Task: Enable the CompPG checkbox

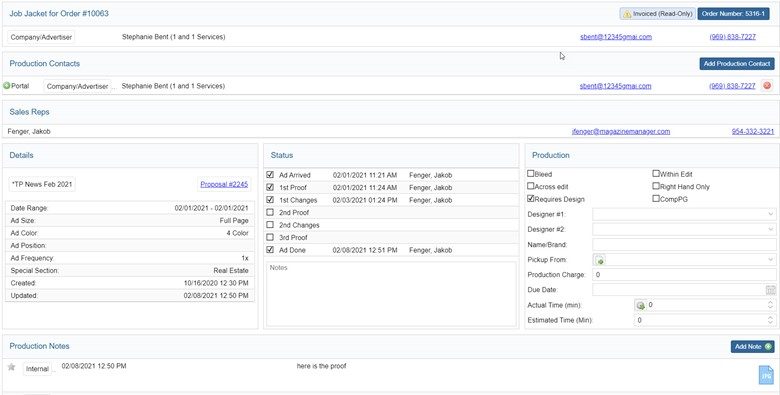Action: [656, 198]
